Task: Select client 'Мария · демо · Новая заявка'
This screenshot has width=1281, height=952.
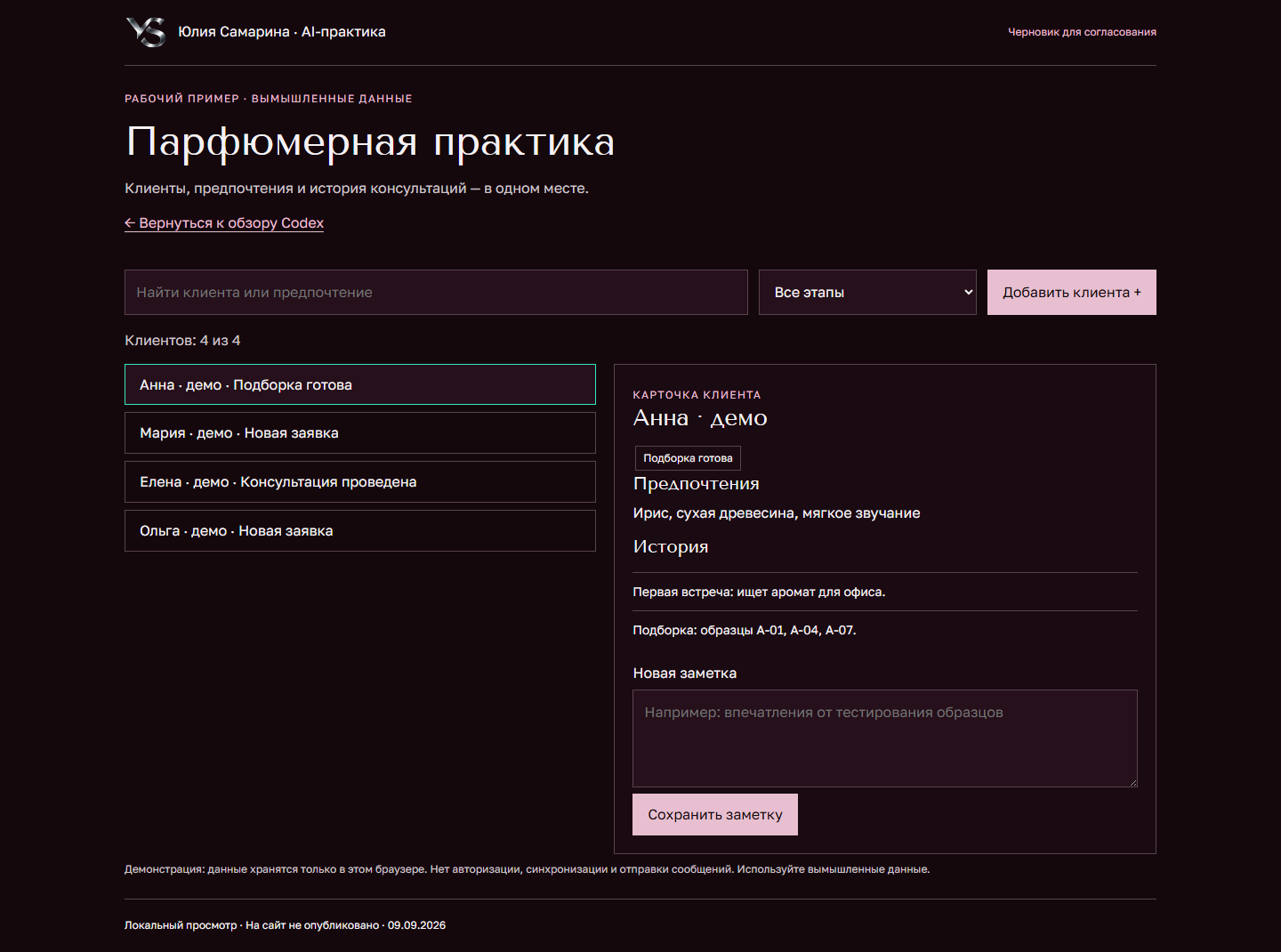Action: click(360, 433)
